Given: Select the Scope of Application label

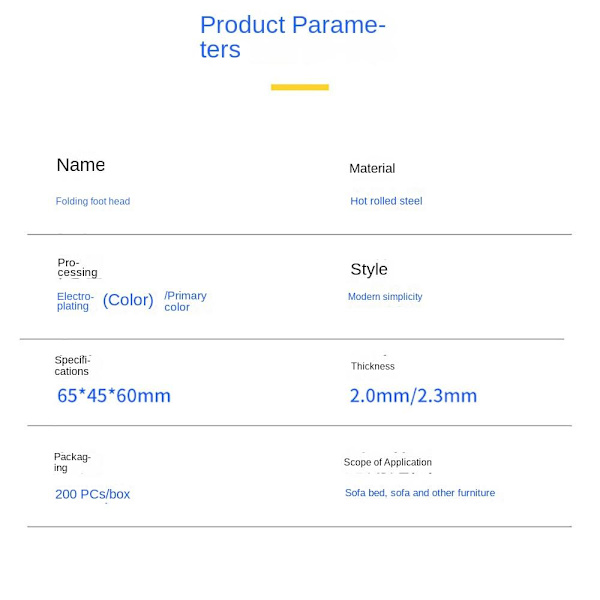Looking at the screenshot, I should (x=388, y=462).
